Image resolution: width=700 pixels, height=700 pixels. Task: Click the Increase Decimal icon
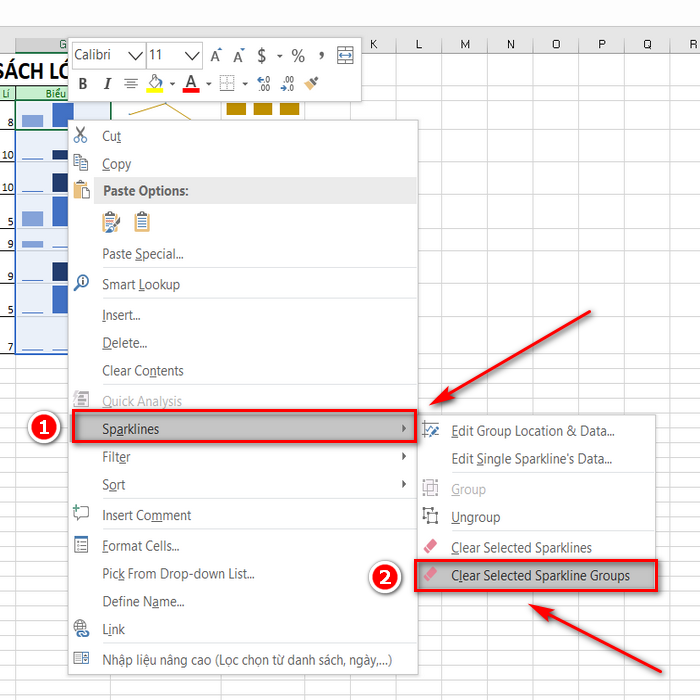263,83
